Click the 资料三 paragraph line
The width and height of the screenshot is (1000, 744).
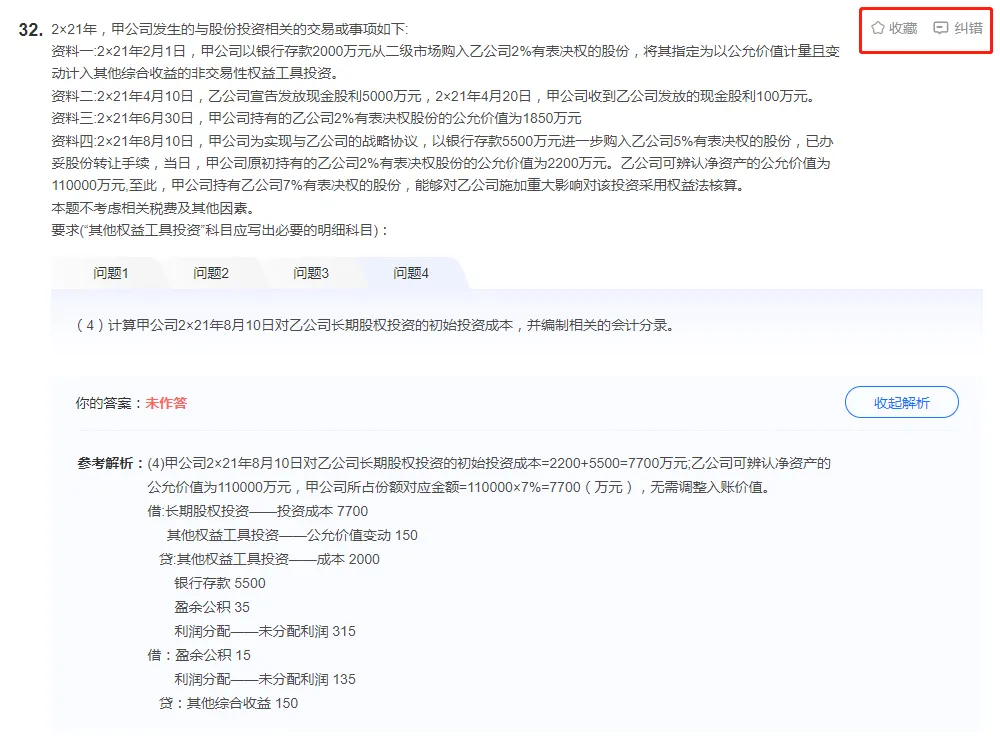tap(316, 119)
